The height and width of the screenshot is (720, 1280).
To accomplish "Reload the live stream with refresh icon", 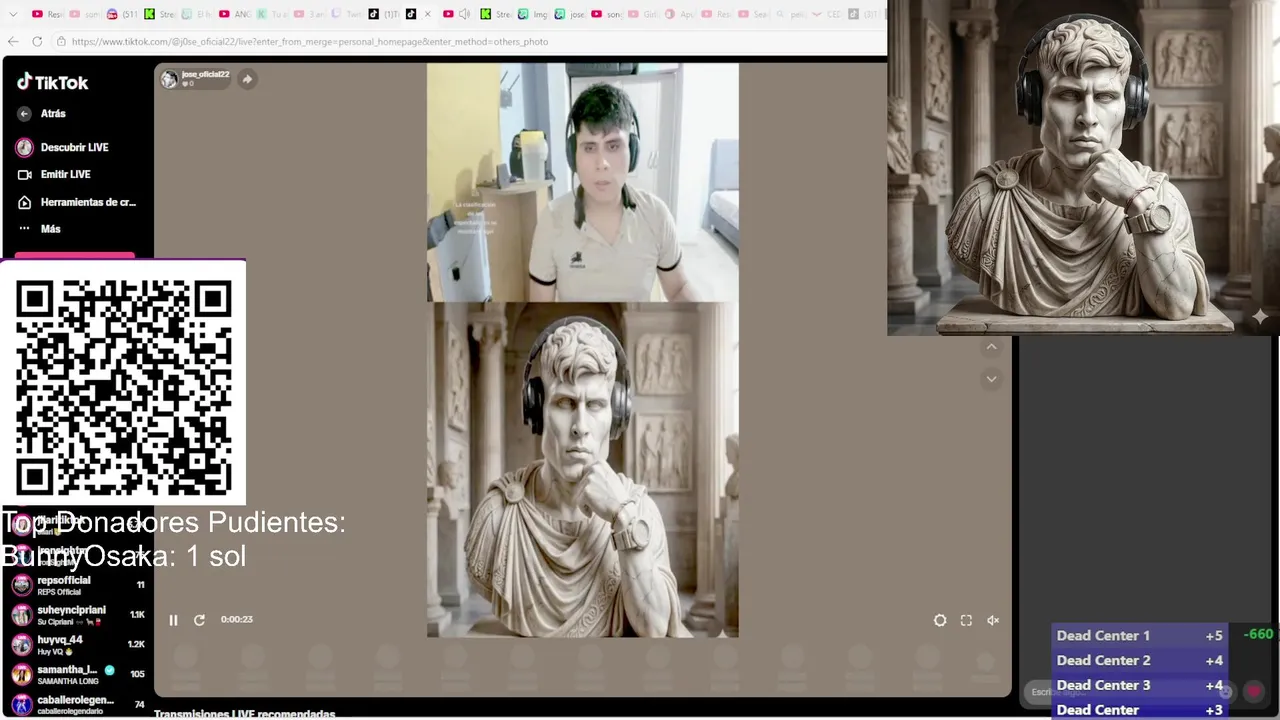I will [199, 620].
